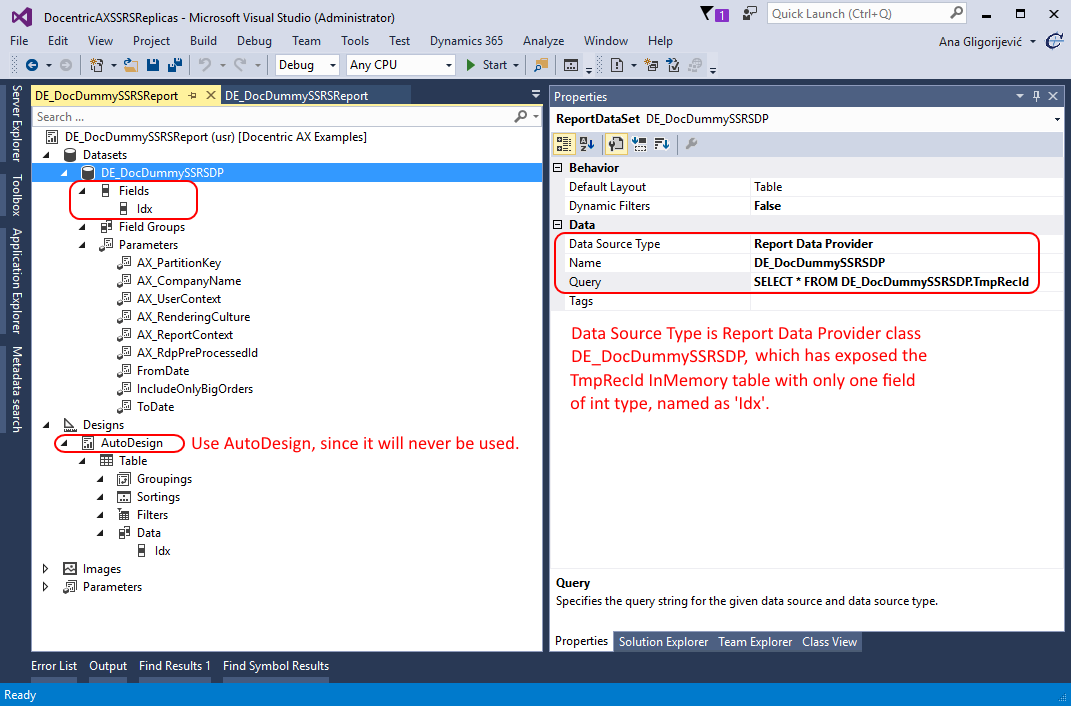Open the Build menu
This screenshot has width=1071, height=706.
point(204,41)
